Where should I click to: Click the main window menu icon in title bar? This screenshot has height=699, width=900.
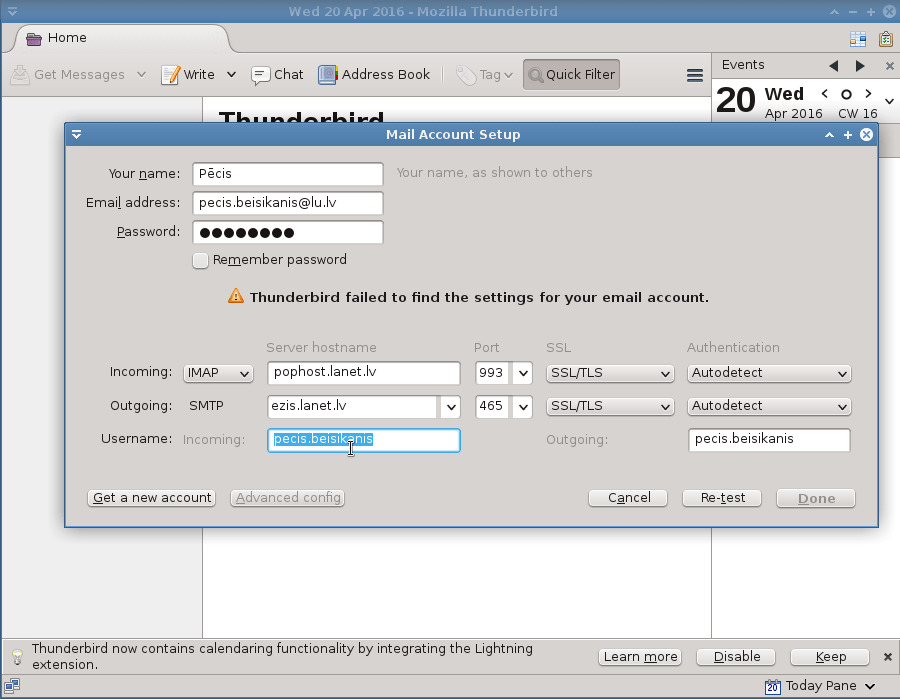coord(12,11)
